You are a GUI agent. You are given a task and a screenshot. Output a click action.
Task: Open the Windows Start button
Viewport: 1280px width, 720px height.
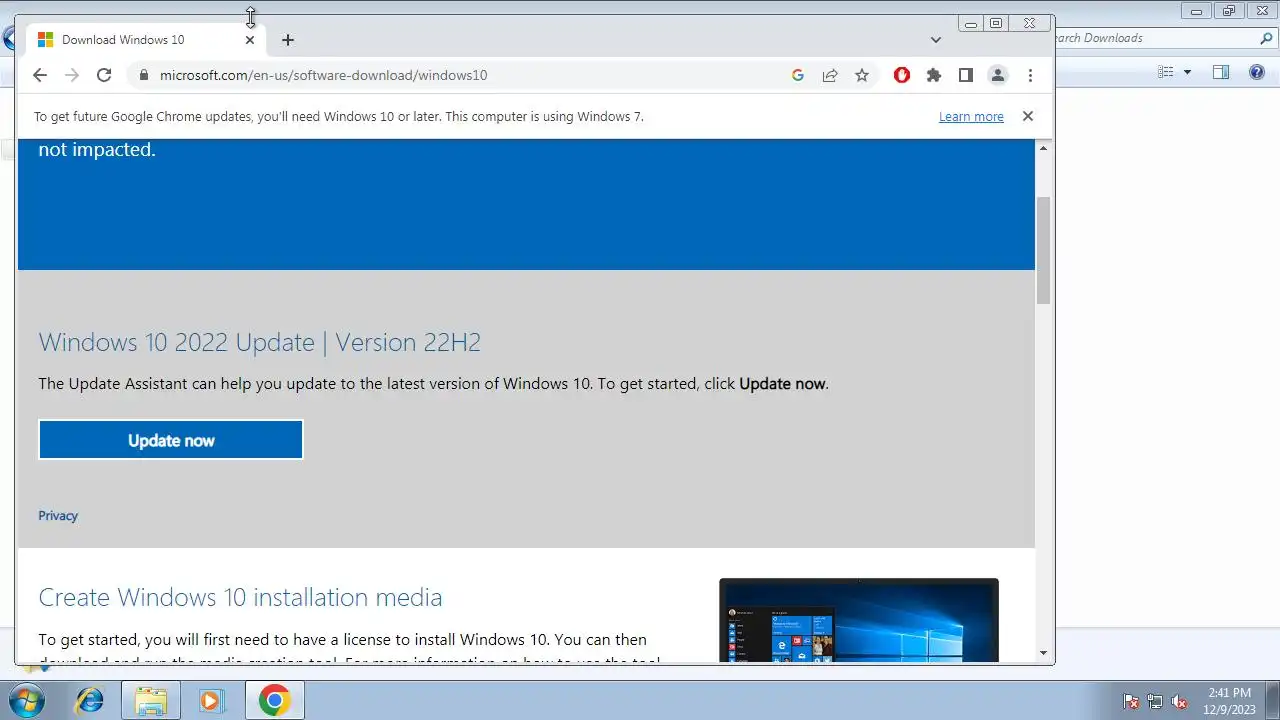(x=25, y=700)
